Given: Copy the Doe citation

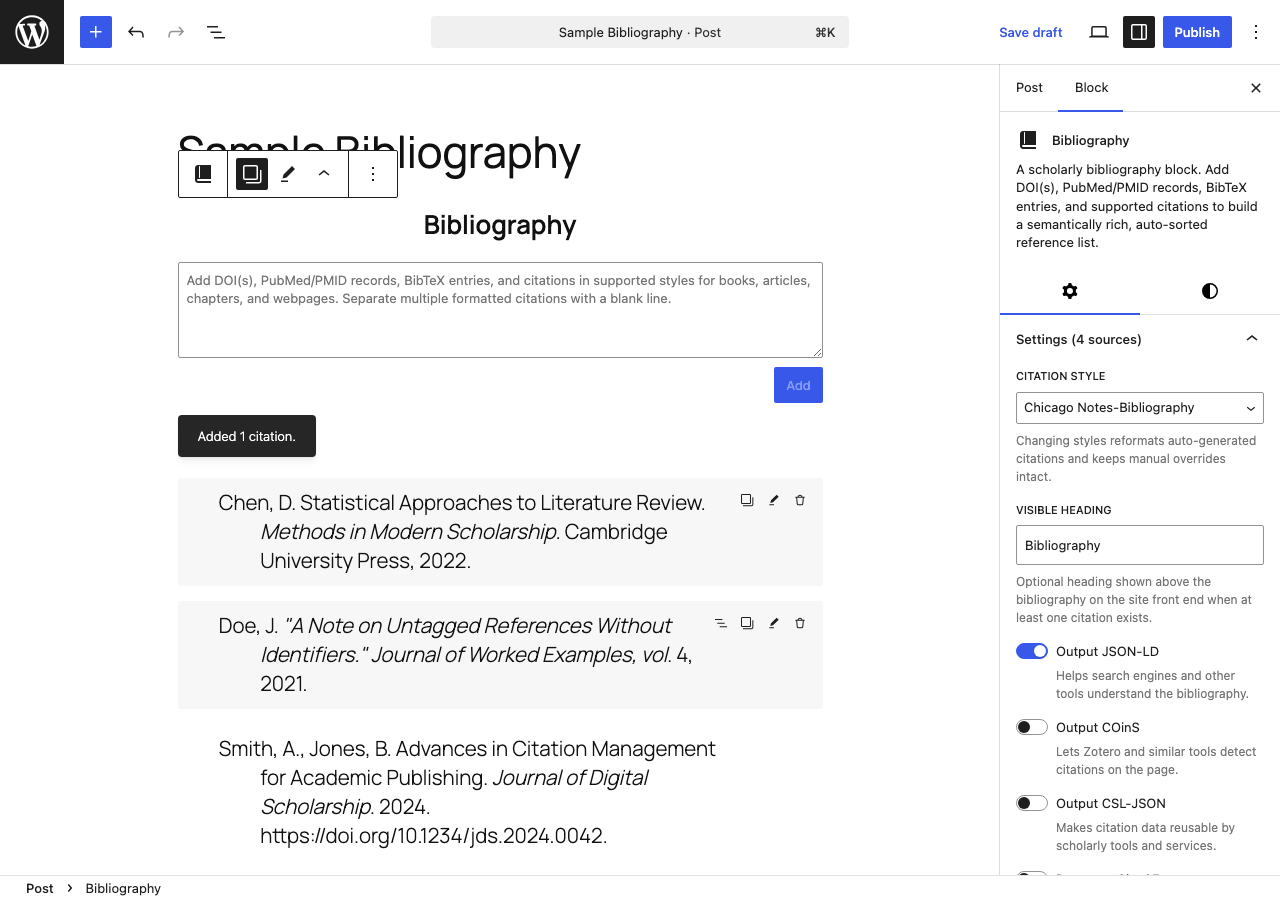Looking at the screenshot, I should point(747,623).
